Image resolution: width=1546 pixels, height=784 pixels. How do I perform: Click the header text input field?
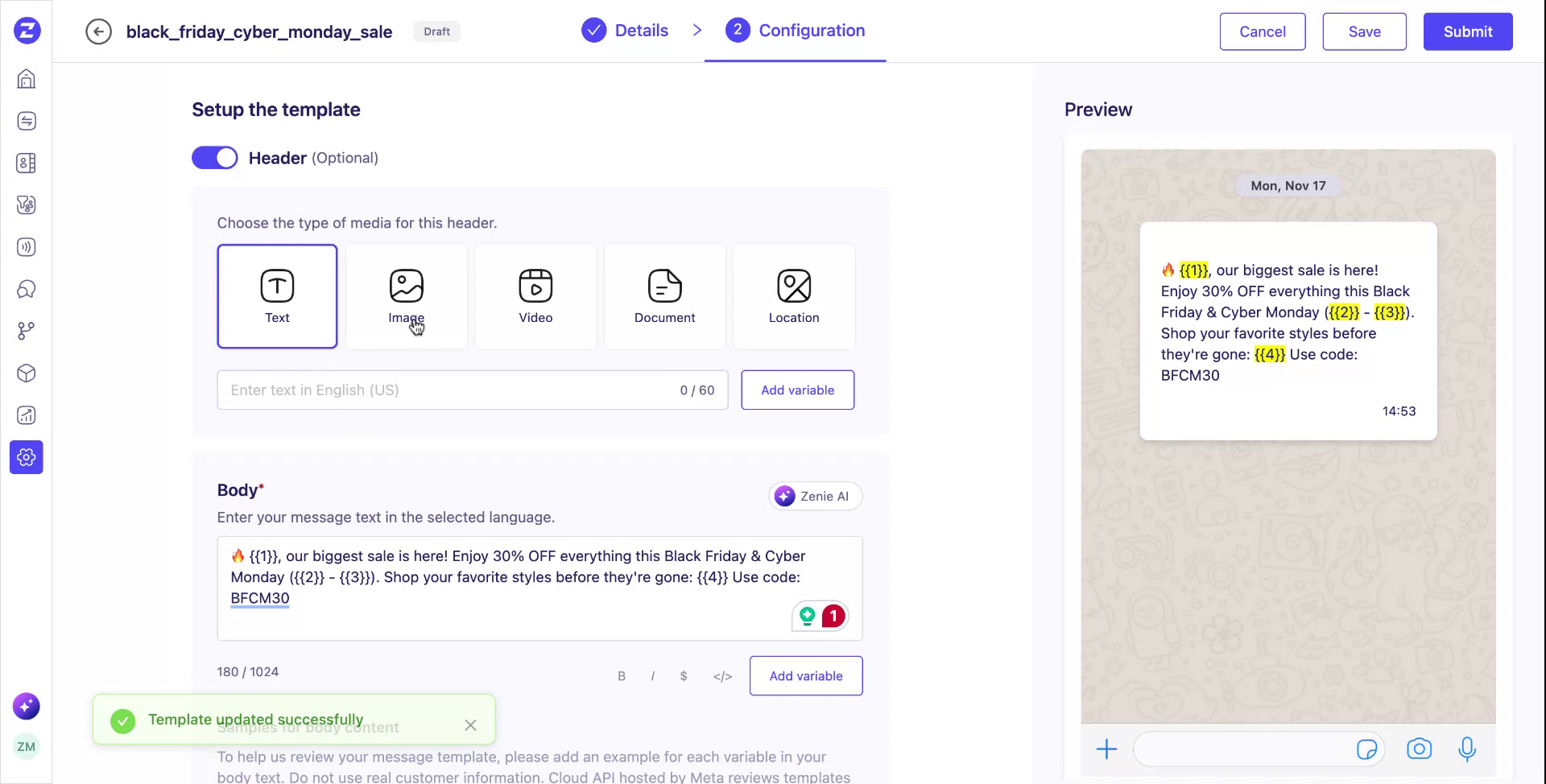click(x=451, y=390)
